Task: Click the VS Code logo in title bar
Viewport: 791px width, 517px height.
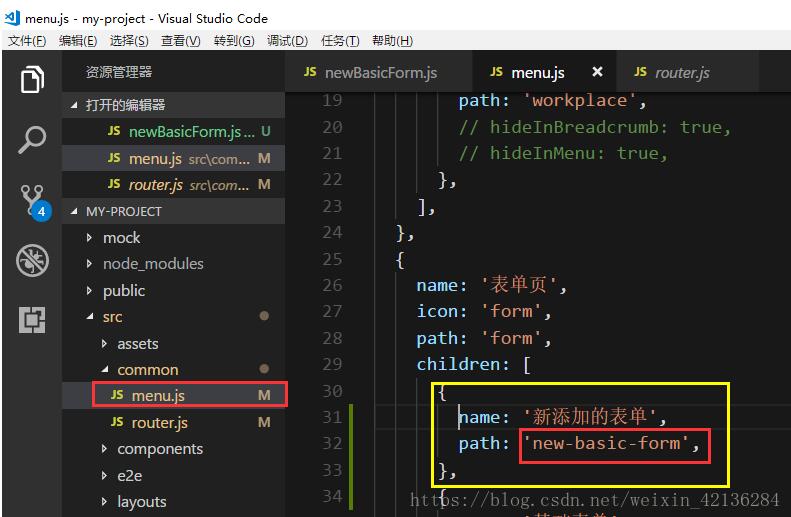Action: pyautogui.click(x=12, y=18)
